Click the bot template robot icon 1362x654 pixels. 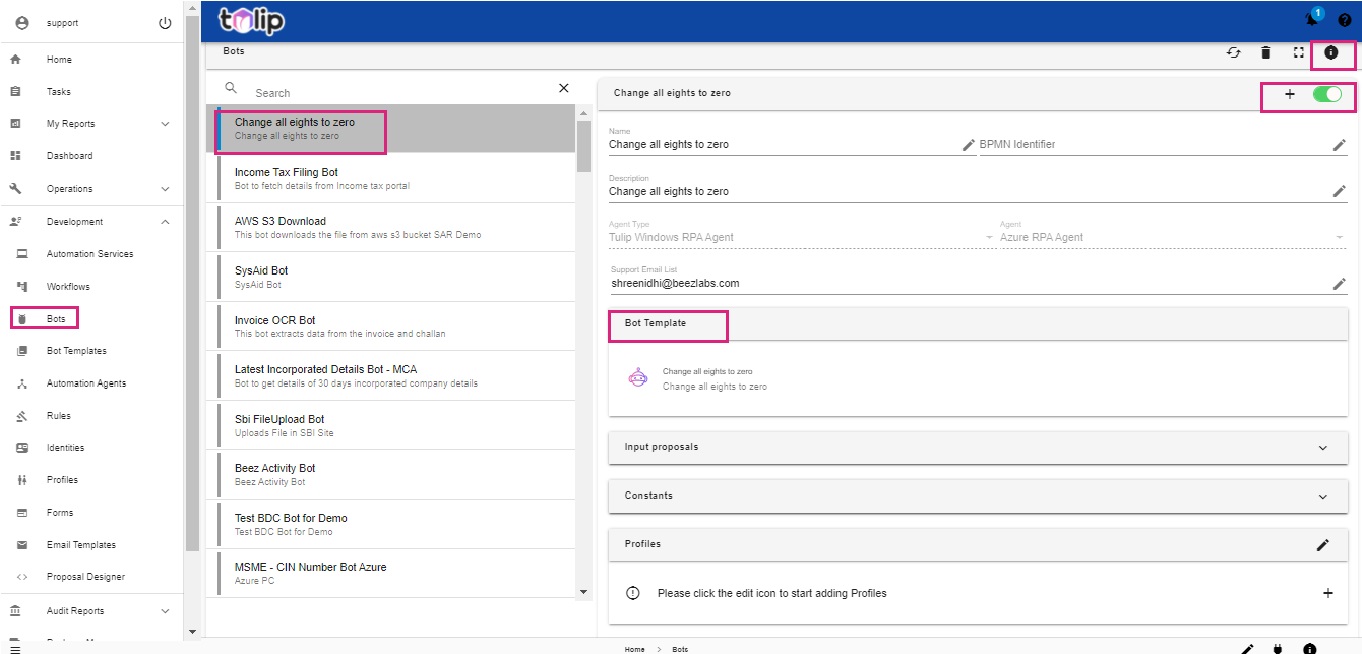point(637,378)
